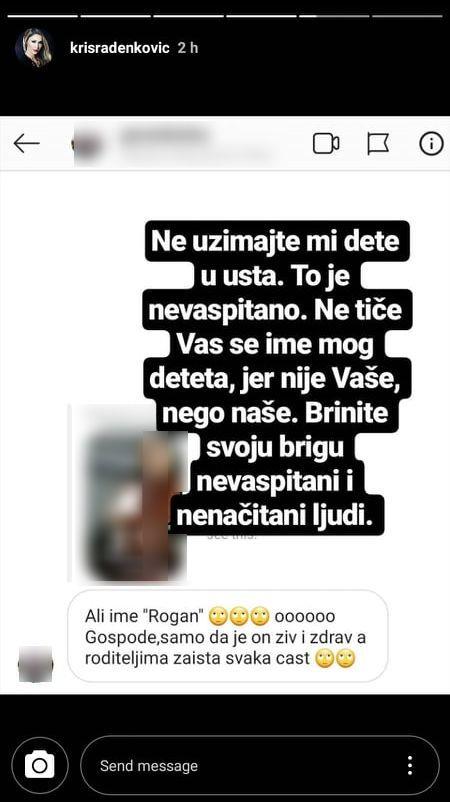
Task: Tap the "Ali ime Rogan" message bubble
Action: pos(228,637)
